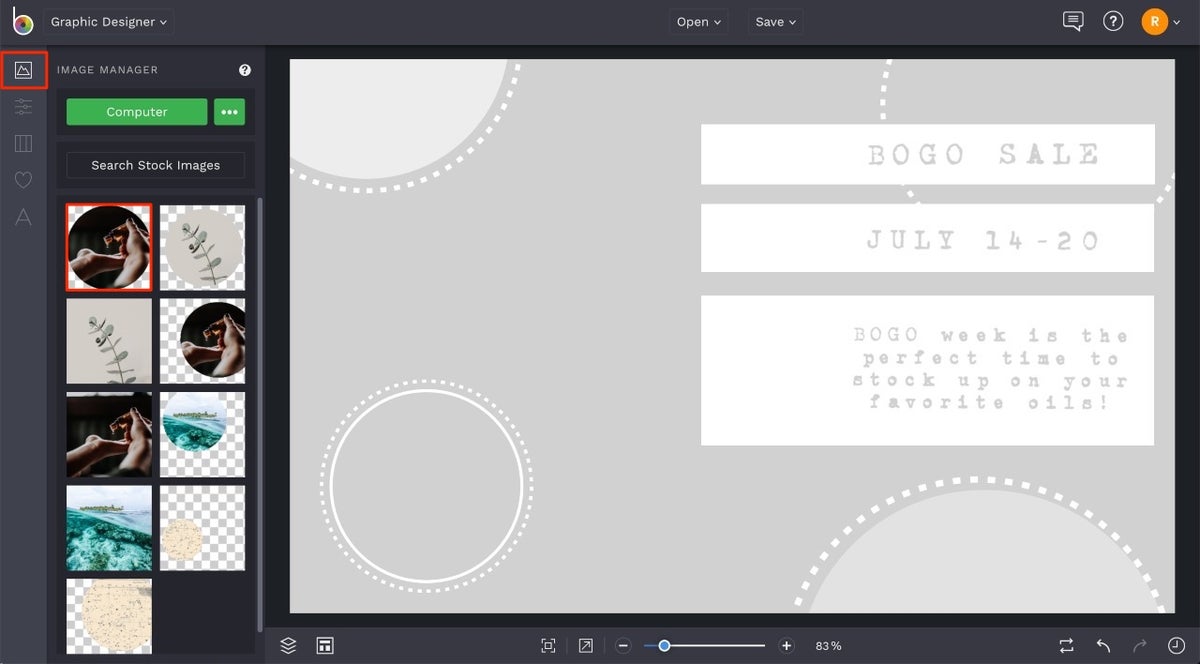Open the Favorites heart panel
The width and height of the screenshot is (1200, 664).
[23, 180]
